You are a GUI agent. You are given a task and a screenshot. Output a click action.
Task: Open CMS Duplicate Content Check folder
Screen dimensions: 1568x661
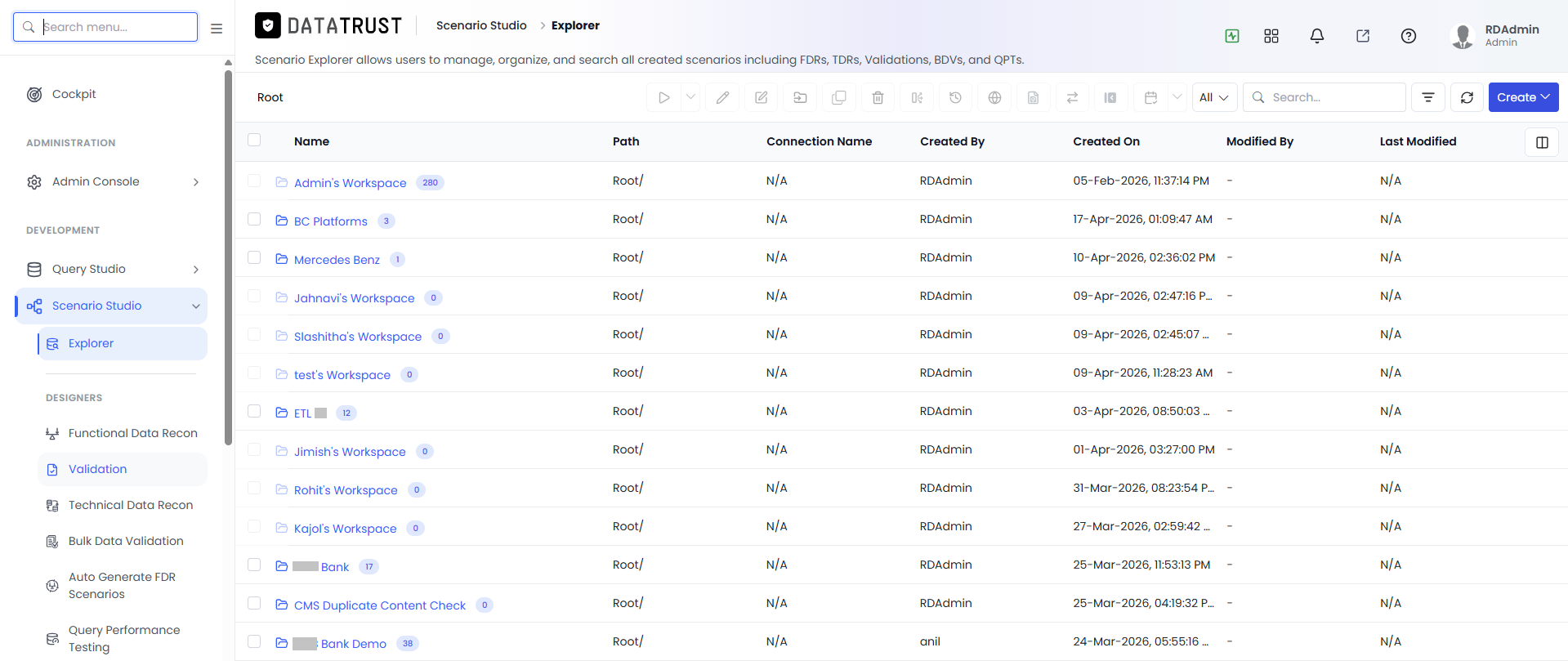379,605
